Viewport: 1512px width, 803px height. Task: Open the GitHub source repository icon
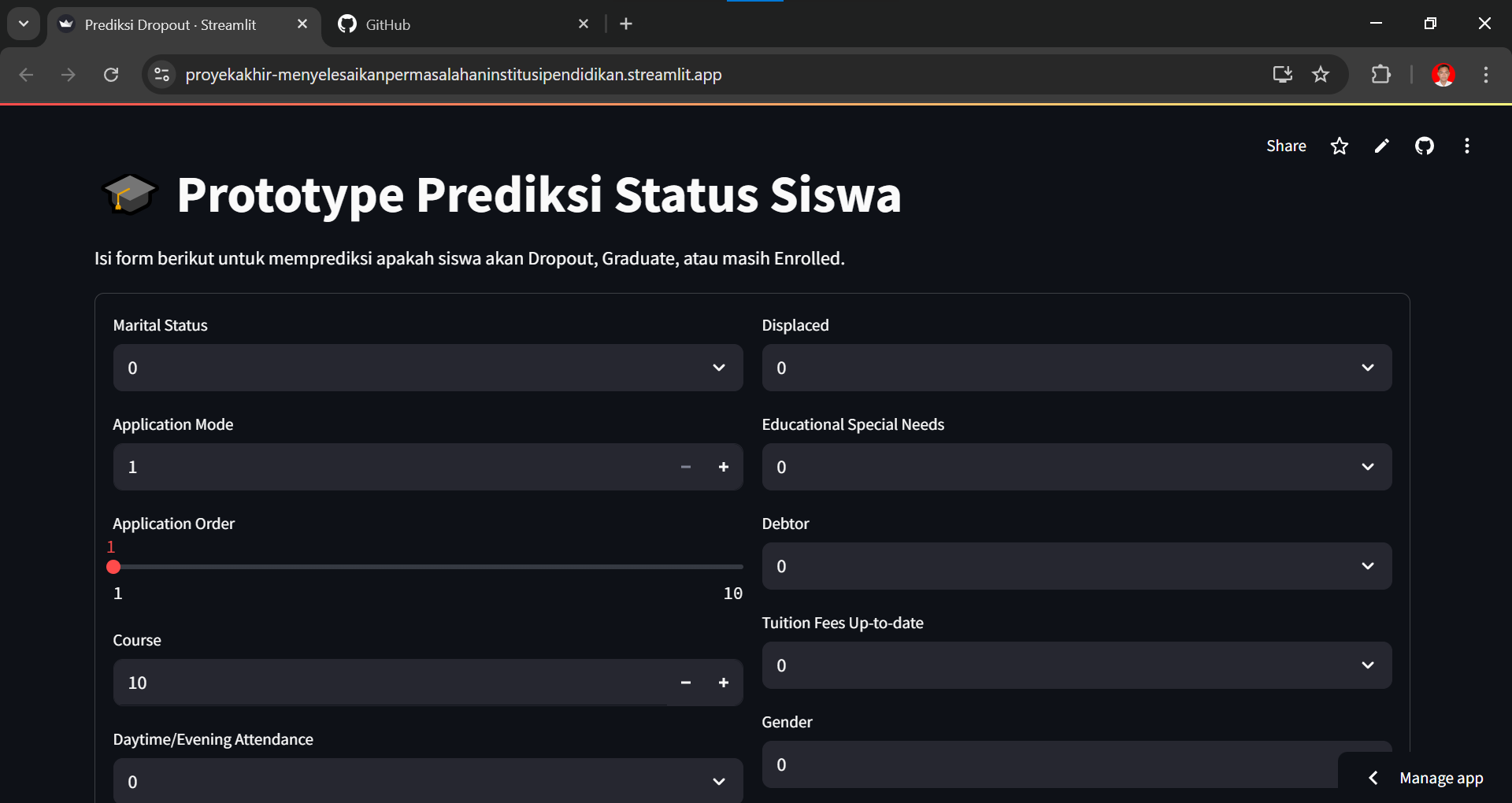(x=1424, y=146)
